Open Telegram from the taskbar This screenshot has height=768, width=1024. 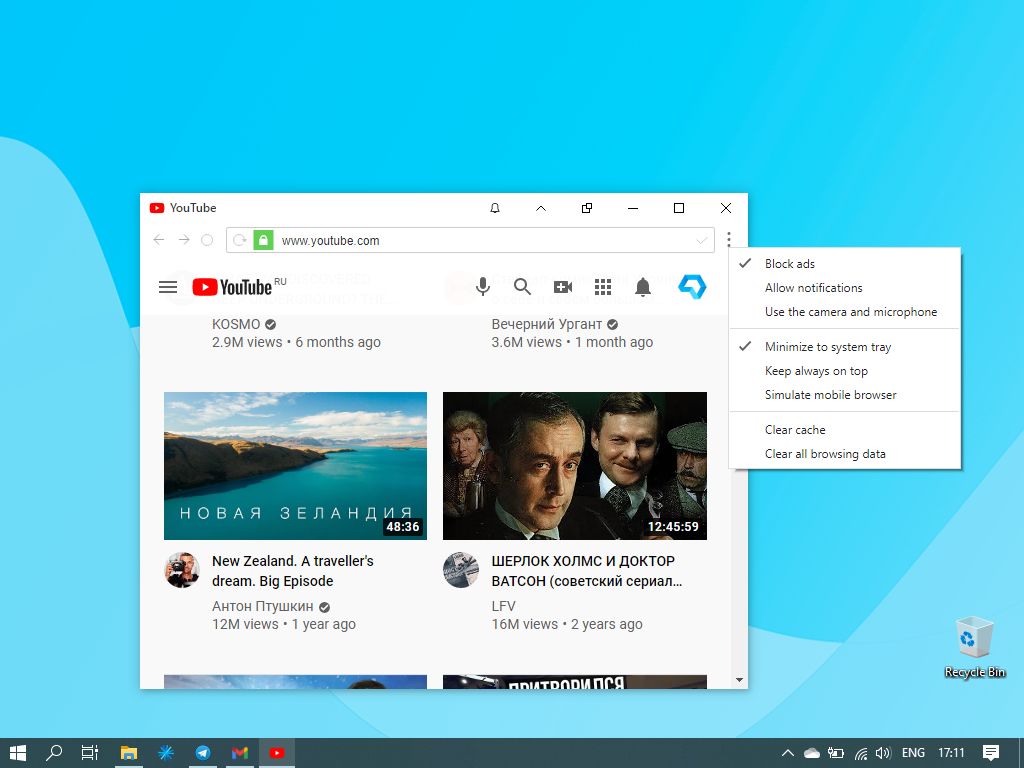pyautogui.click(x=203, y=753)
